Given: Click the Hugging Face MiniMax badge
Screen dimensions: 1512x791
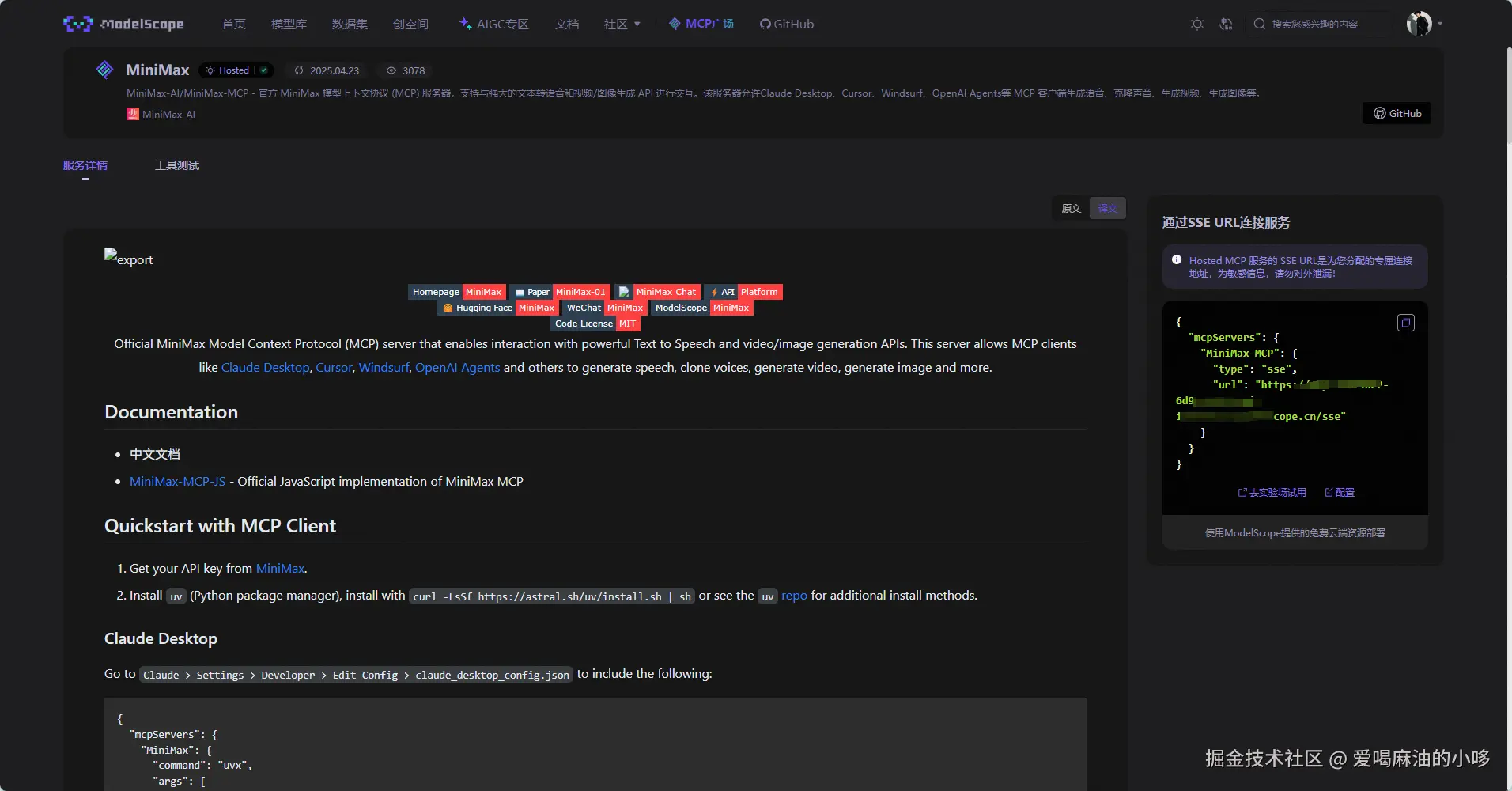Looking at the screenshot, I should pos(497,308).
